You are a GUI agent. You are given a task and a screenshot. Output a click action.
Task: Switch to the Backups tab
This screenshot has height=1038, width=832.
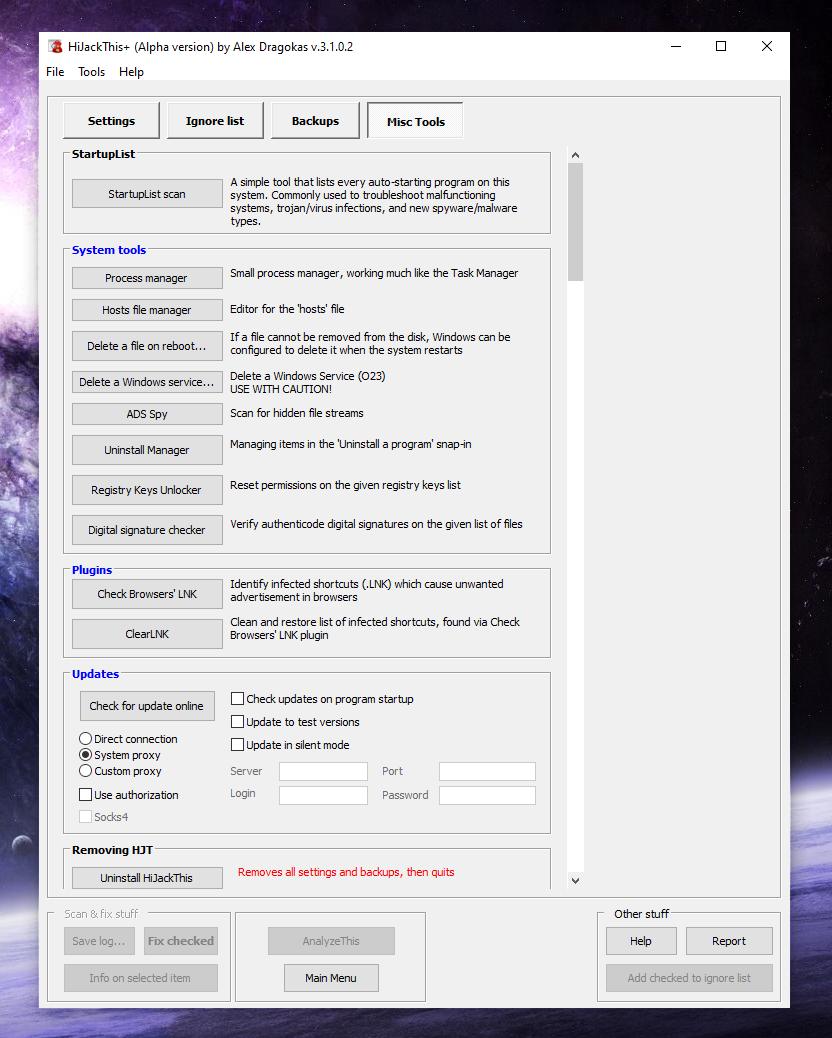tap(315, 120)
